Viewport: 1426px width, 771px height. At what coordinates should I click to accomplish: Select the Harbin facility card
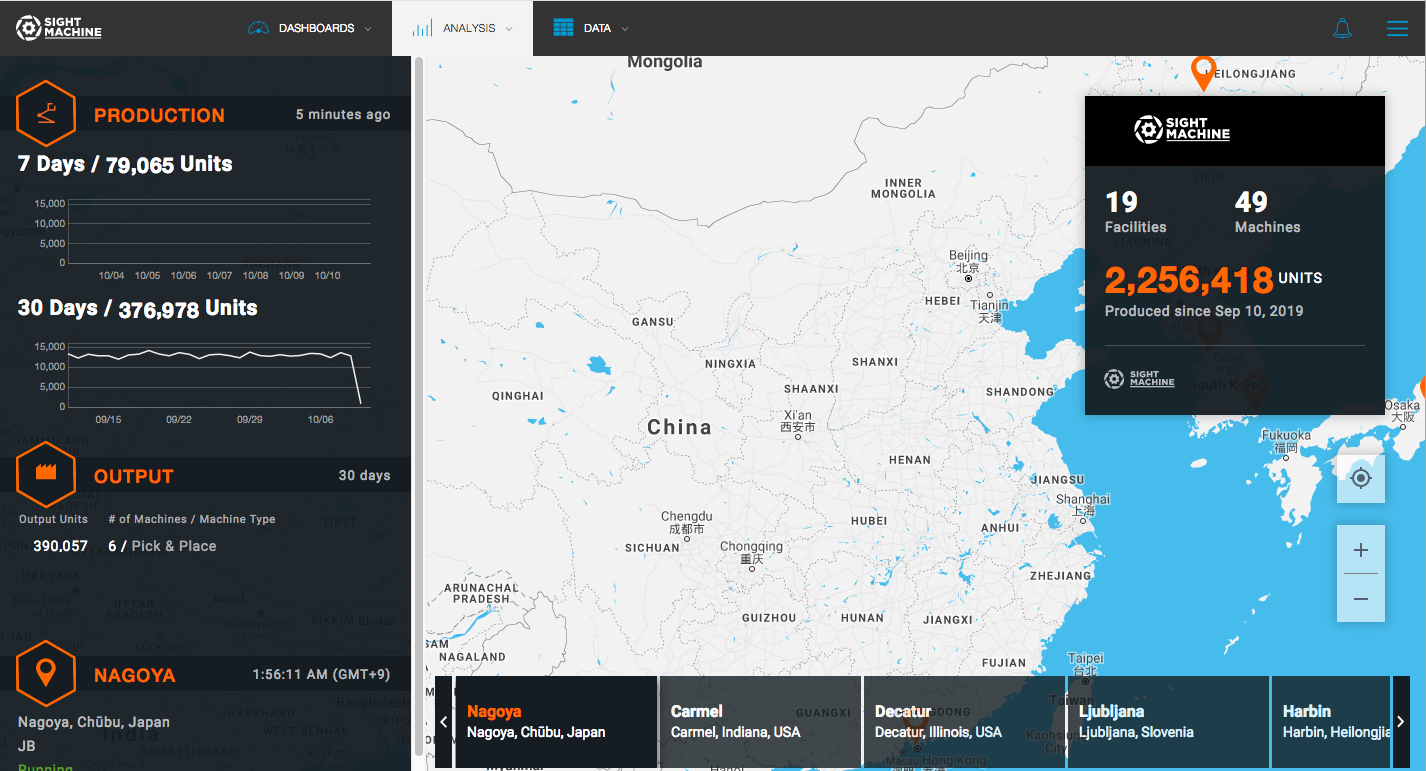point(1331,722)
